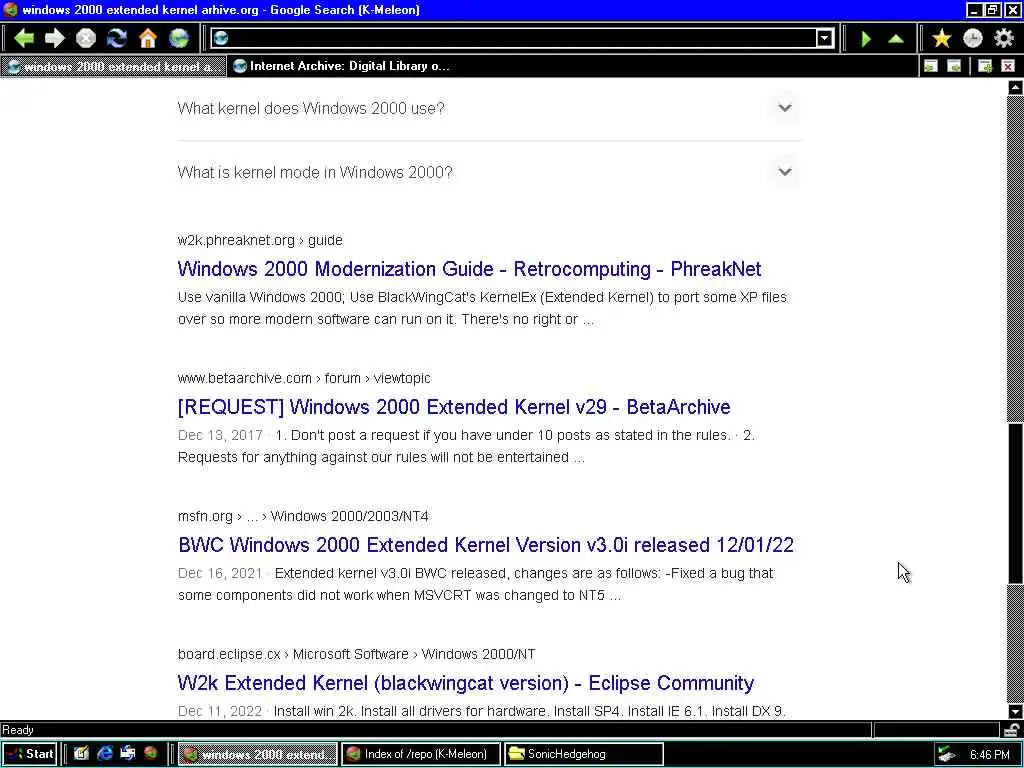Click 'Dec 13, 2017' date text
Screen dimensions: 1024x768
point(220,435)
